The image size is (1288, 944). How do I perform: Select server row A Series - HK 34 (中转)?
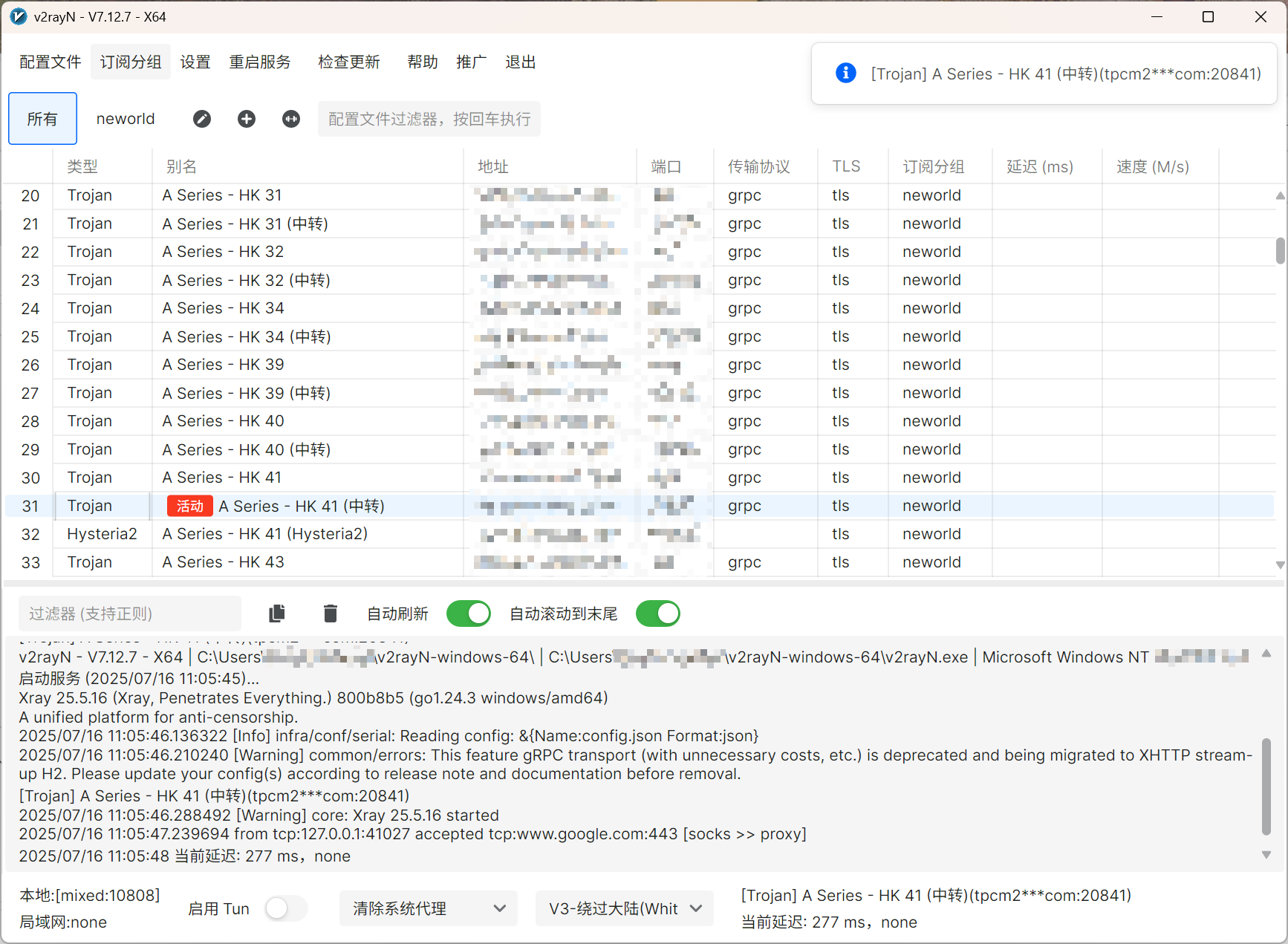tap(639, 336)
